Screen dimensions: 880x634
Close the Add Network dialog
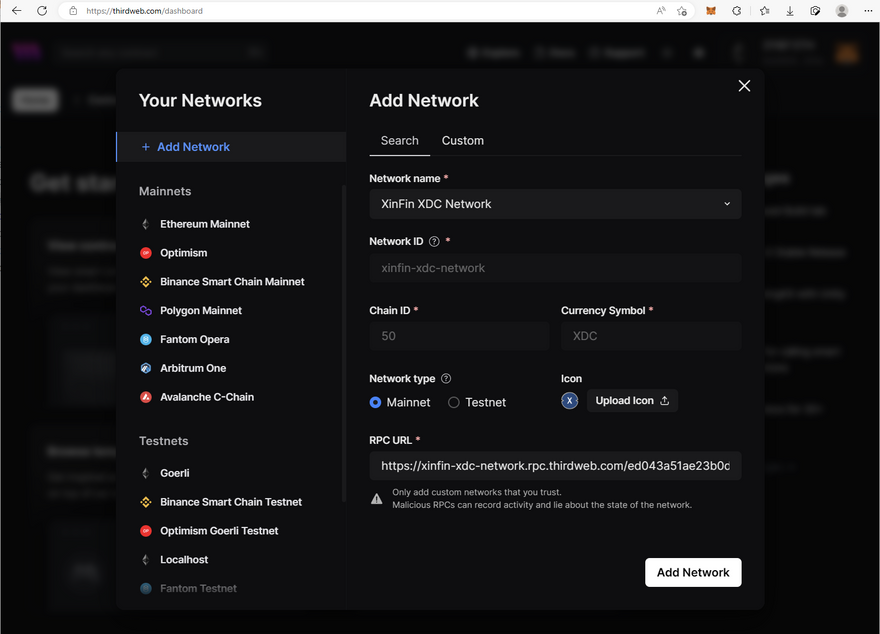[x=744, y=86]
